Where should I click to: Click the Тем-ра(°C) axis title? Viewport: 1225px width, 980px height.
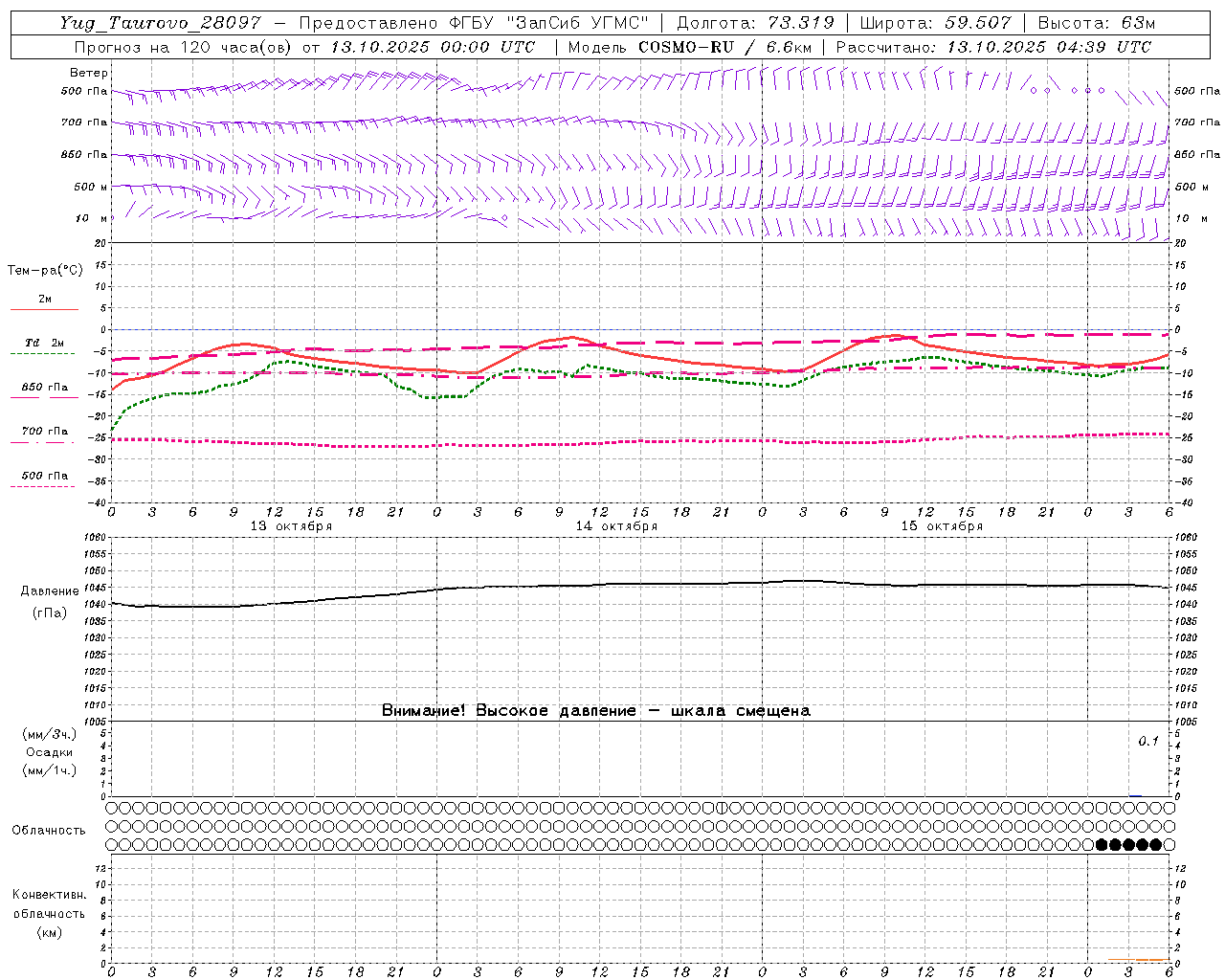pyautogui.click(x=45, y=271)
